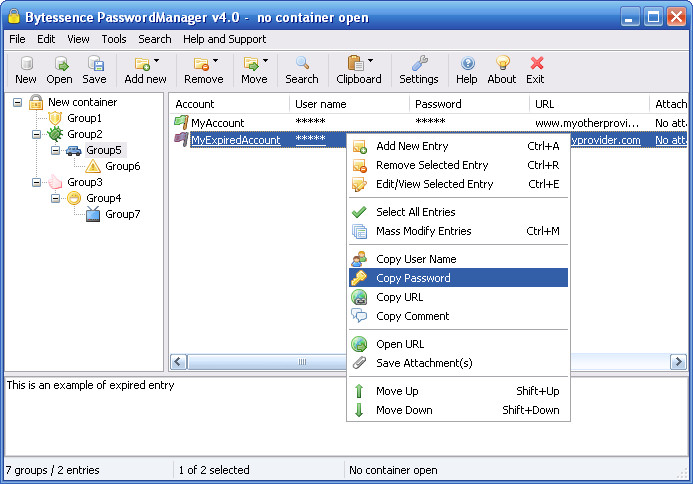The height and width of the screenshot is (484, 693).
Task: Open the Remove dropdown arrow
Action: coord(215,61)
